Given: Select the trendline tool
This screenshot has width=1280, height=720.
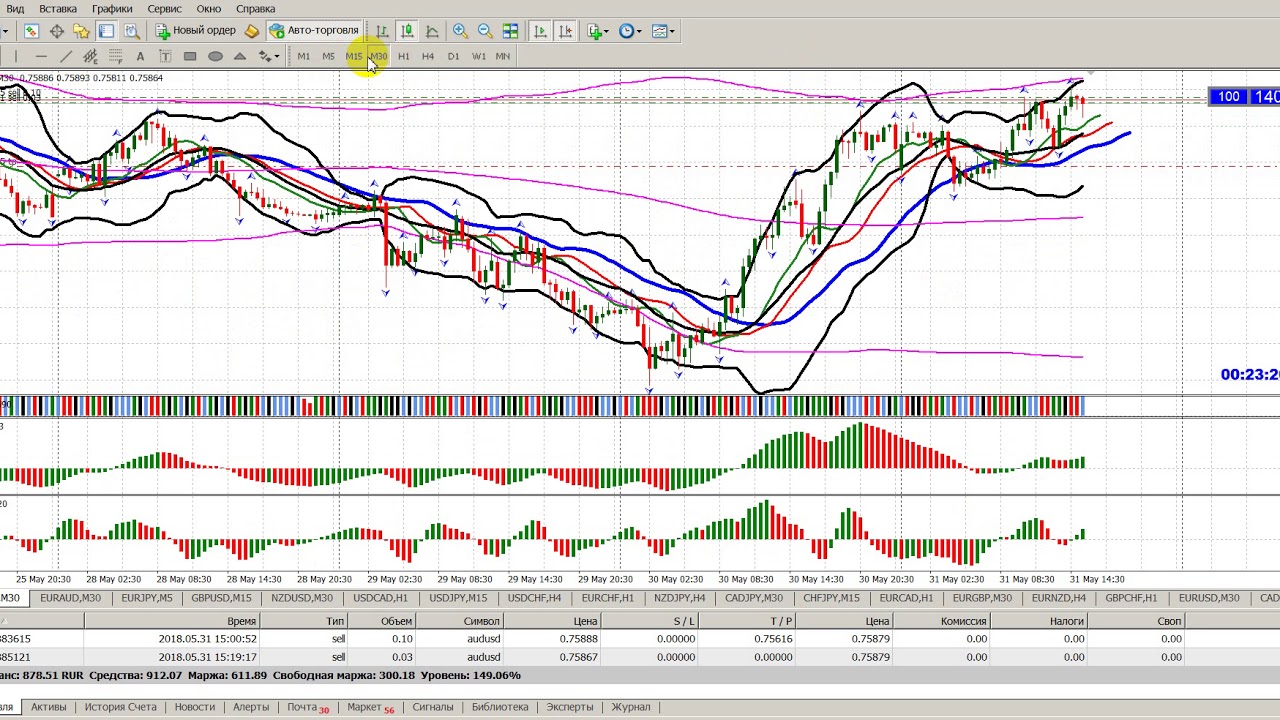Looking at the screenshot, I should pyautogui.click(x=65, y=56).
